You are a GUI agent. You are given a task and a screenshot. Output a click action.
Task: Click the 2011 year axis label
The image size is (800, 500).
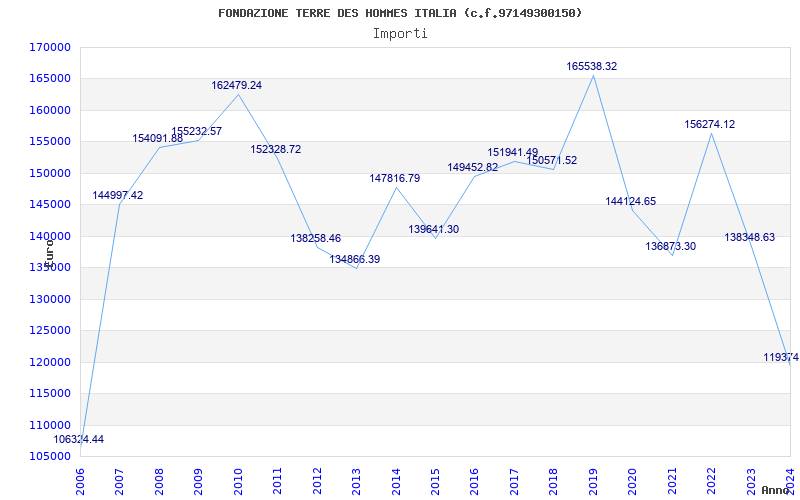277,481
